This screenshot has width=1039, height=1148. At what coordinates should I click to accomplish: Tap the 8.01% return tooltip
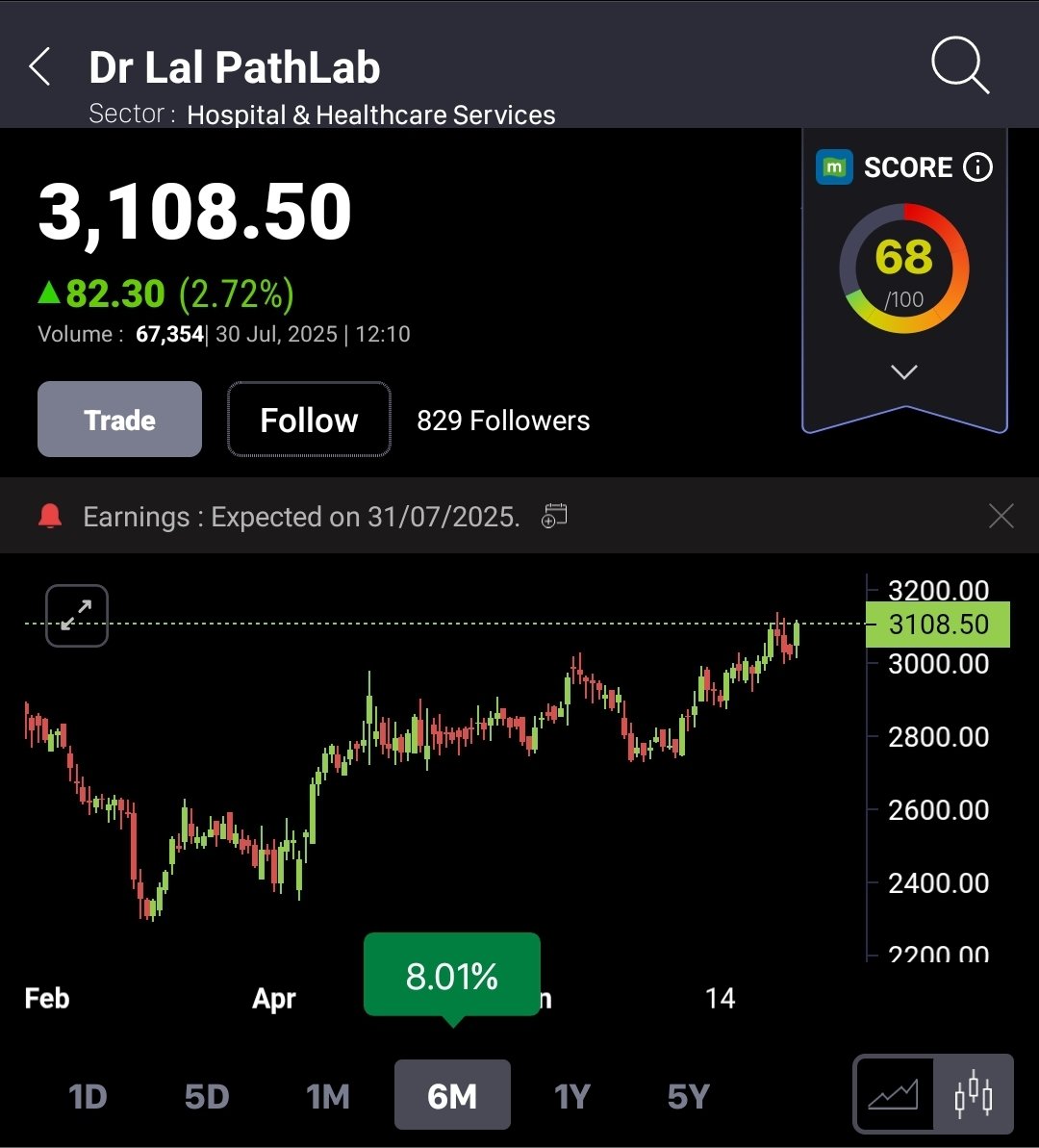pos(452,976)
